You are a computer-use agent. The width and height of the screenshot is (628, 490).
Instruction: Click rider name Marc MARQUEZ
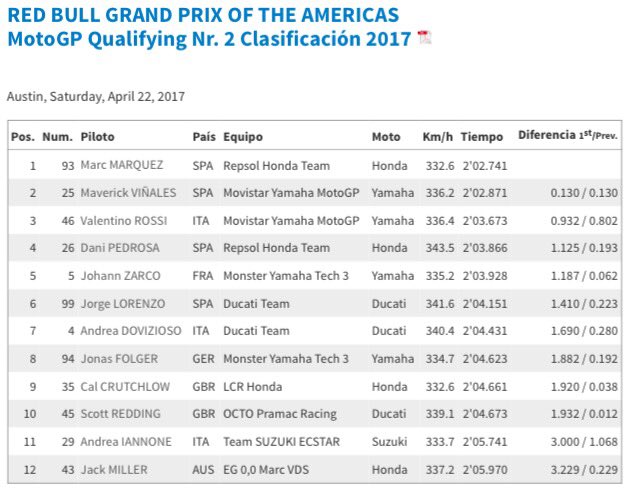point(121,165)
